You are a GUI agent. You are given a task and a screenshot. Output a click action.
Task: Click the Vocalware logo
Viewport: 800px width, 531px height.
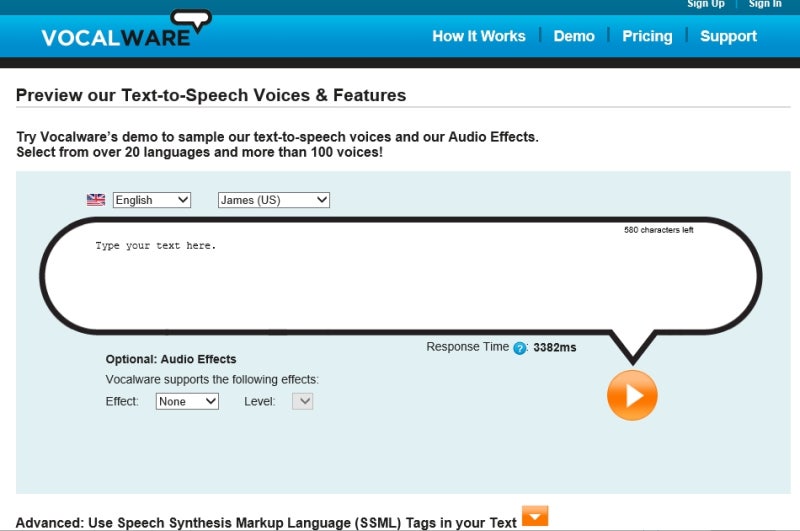pyautogui.click(x=127, y=29)
